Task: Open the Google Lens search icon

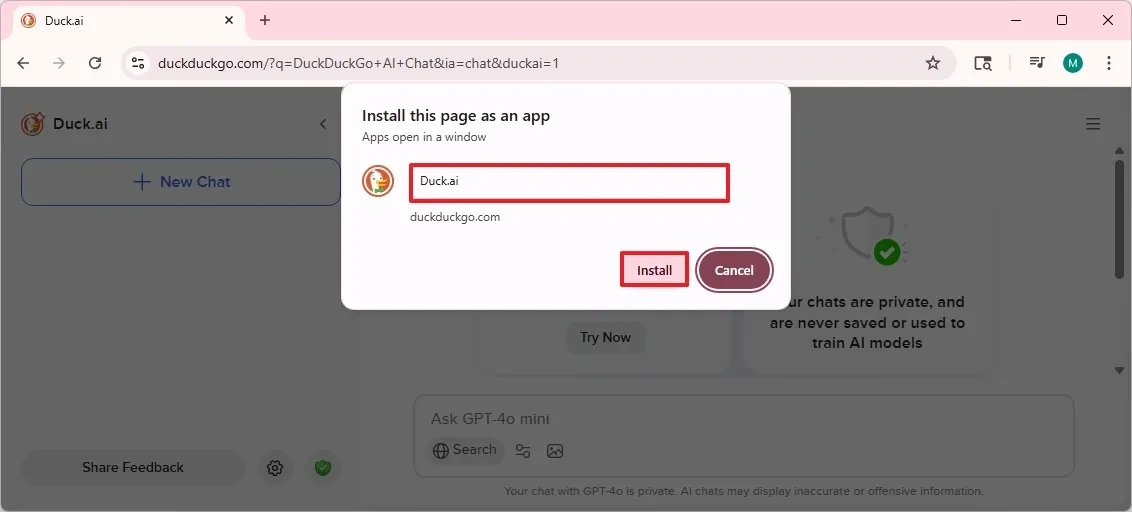Action: [983, 64]
